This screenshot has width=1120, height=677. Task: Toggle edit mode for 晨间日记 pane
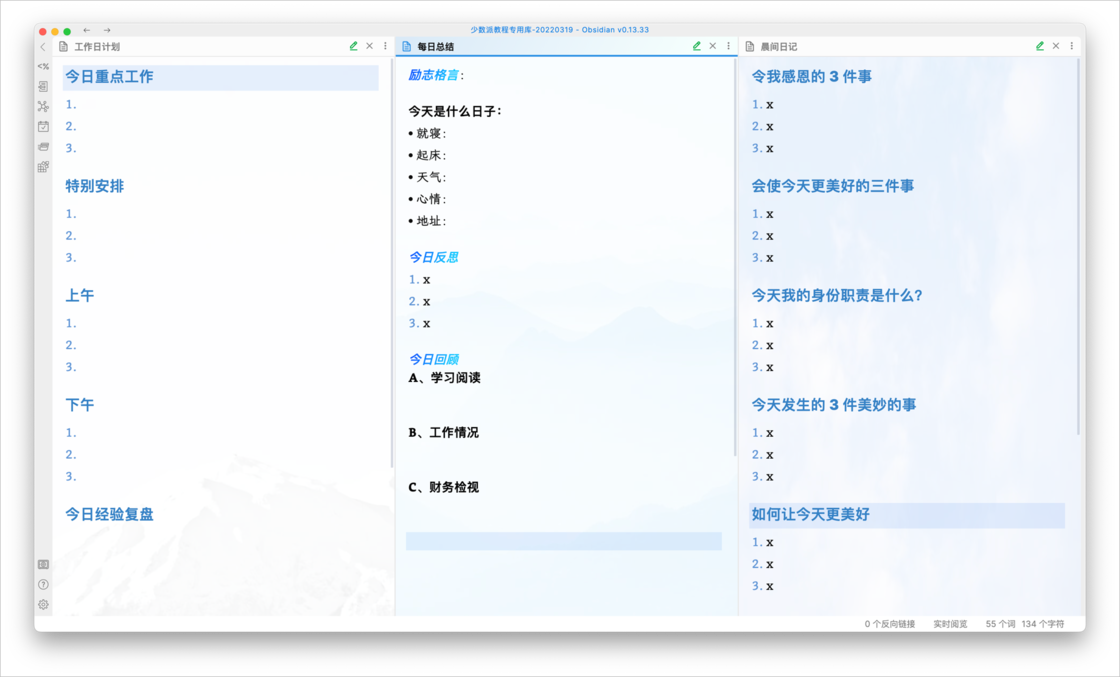coord(1040,46)
